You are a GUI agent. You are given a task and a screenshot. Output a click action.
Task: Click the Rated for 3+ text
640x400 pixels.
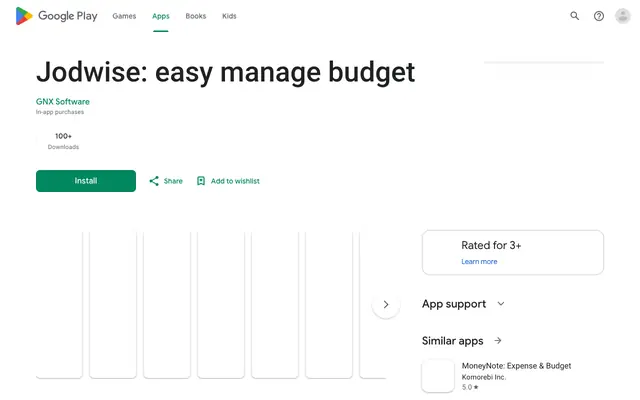pyautogui.click(x=491, y=245)
